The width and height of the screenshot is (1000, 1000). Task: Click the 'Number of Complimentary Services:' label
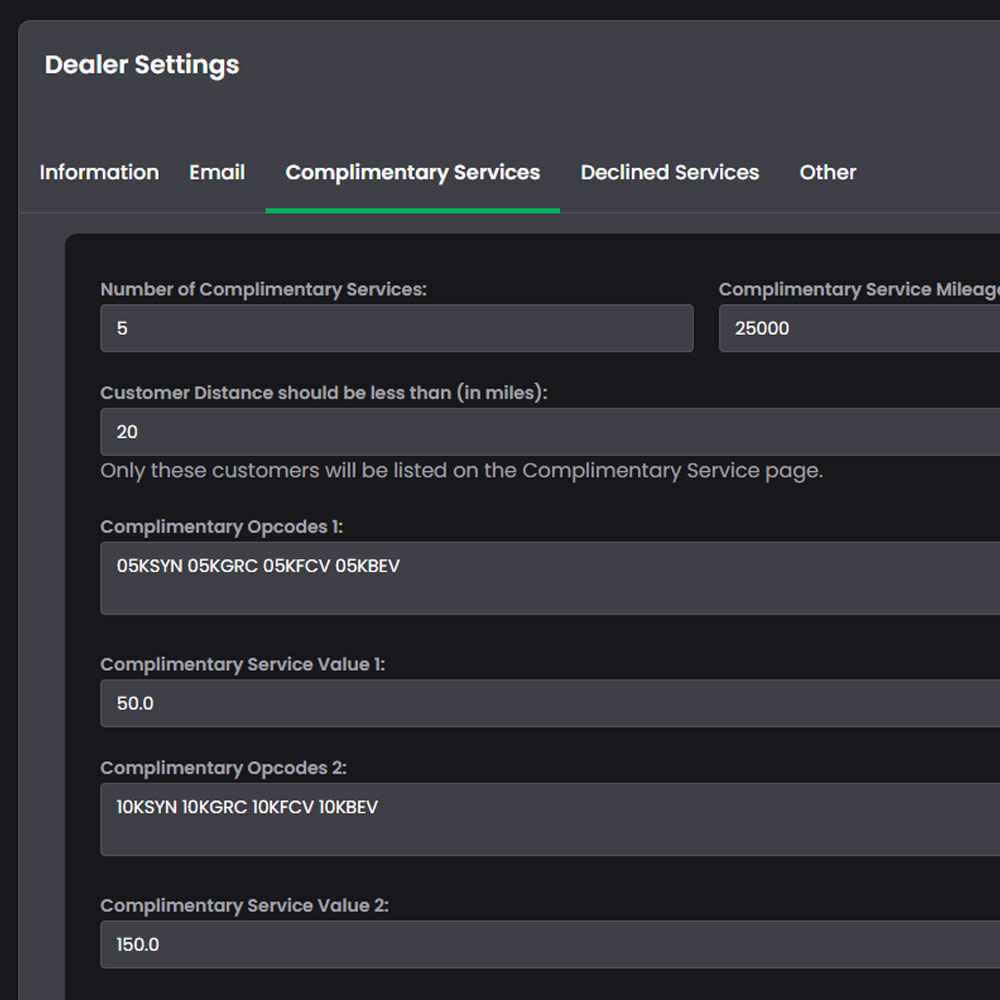pos(263,290)
